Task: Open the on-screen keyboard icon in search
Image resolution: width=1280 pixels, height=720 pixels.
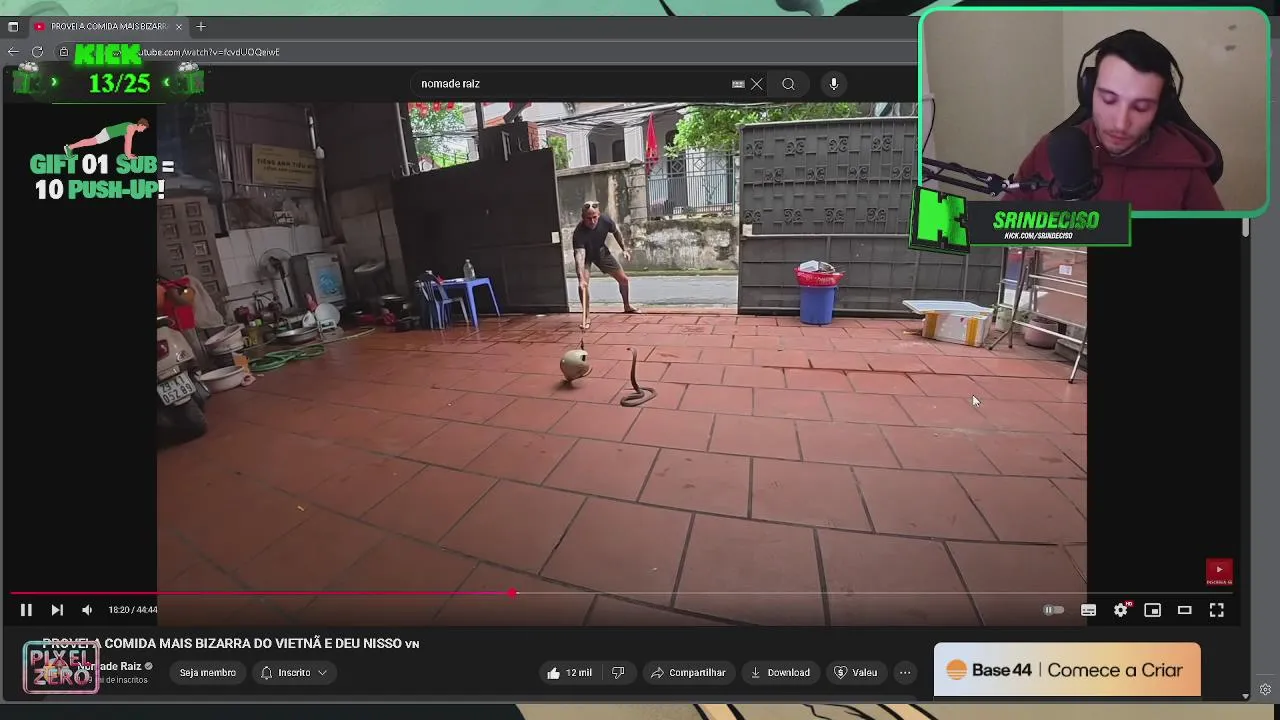Action: [x=738, y=84]
